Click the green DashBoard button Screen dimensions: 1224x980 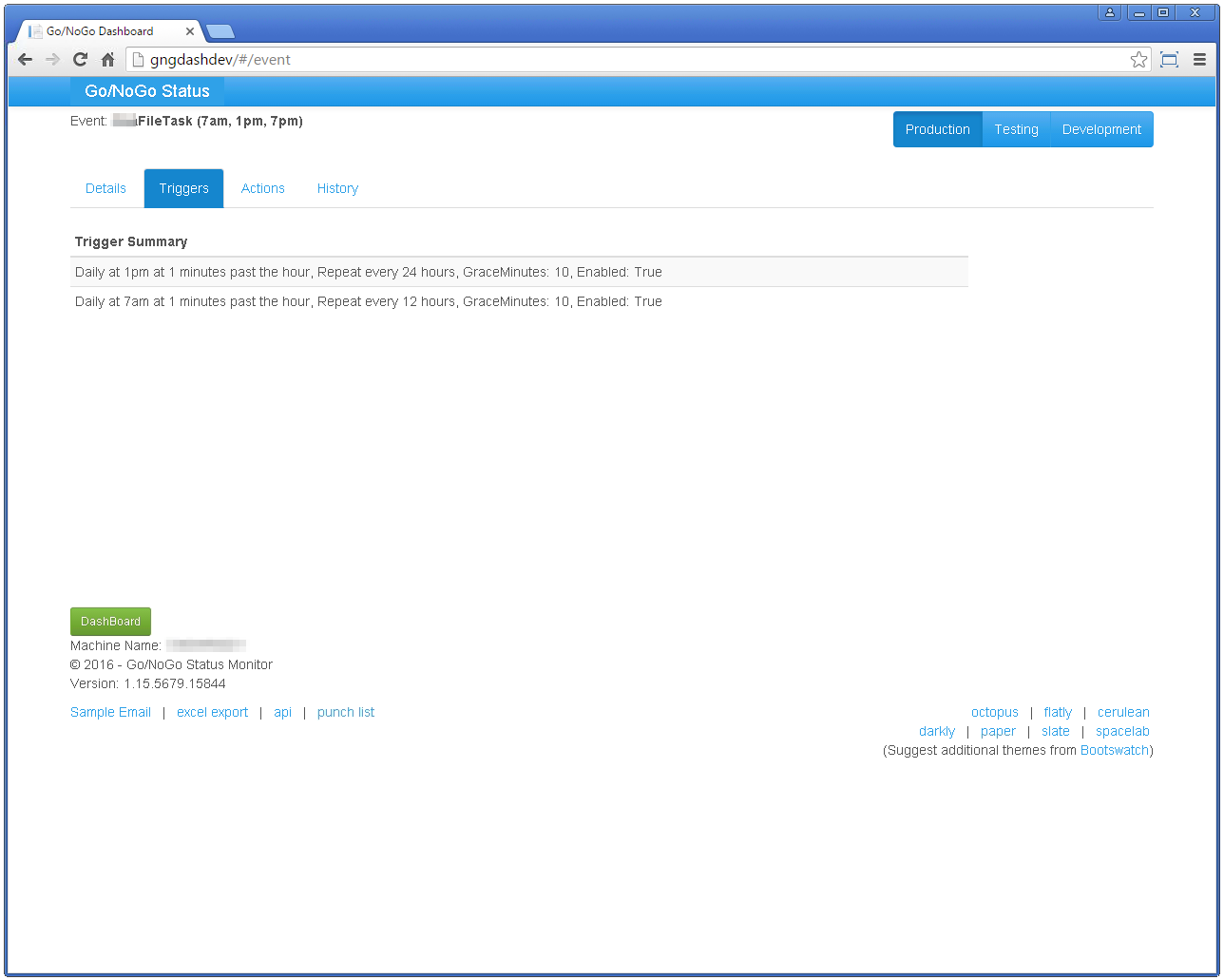(x=110, y=622)
